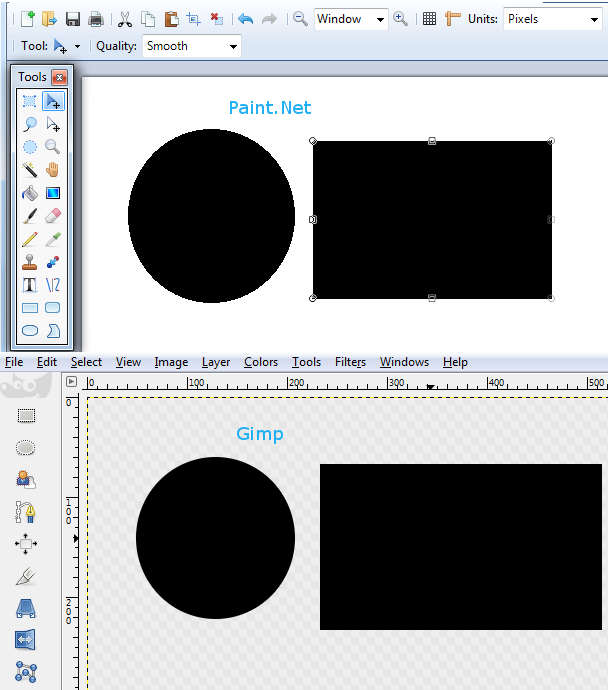Click the bottom-center selection handle on rectangle
Image resolution: width=608 pixels, height=690 pixels.
[432, 298]
